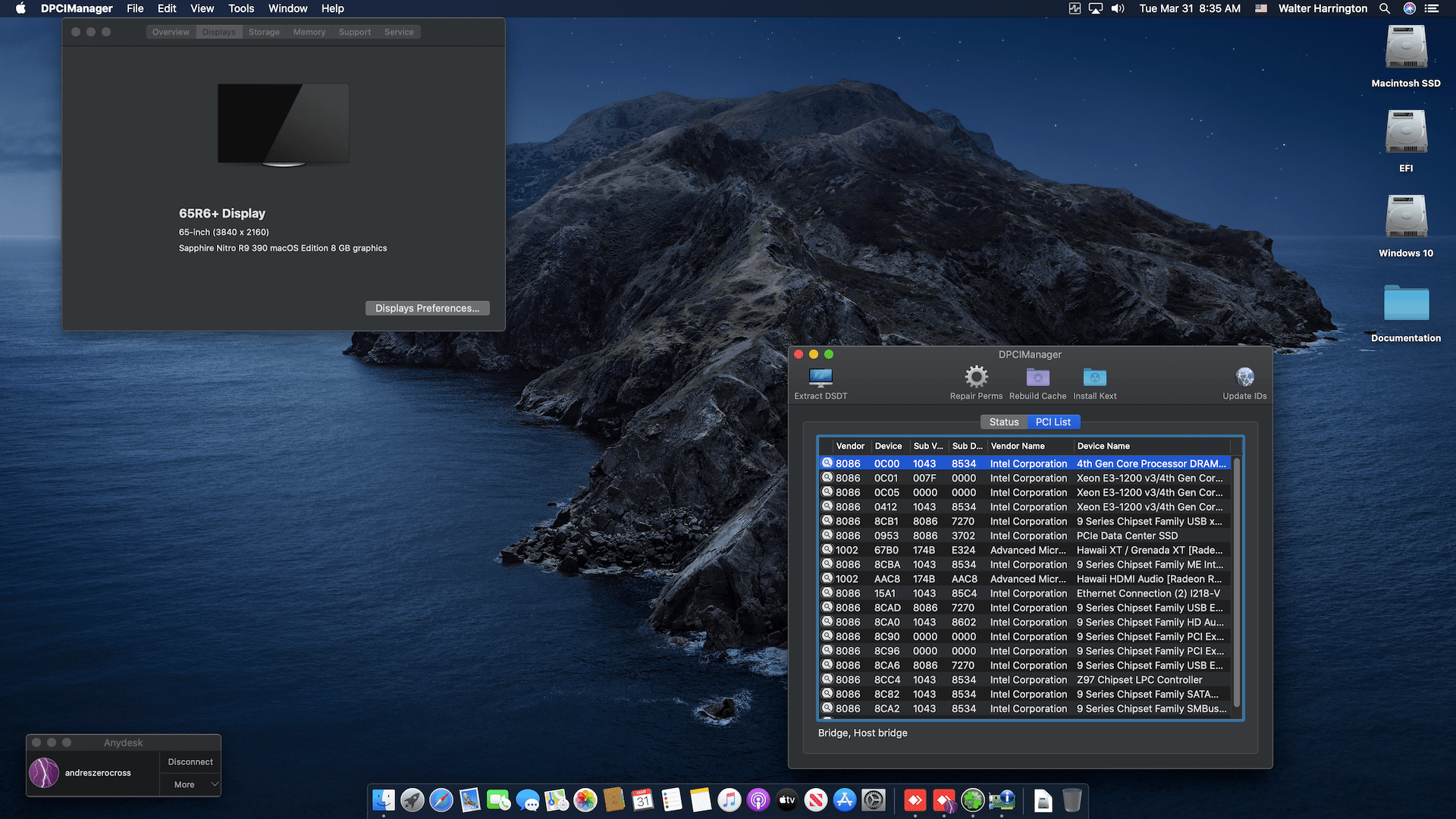Click Displays Preferences button
Image resolution: width=1456 pixels, height=819 pixels.
[x=427, y=308]
